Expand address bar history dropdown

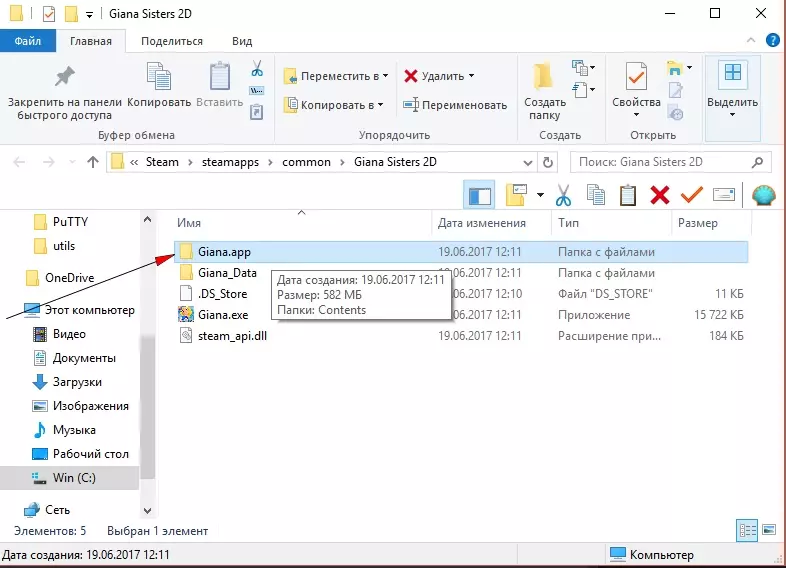527,162
